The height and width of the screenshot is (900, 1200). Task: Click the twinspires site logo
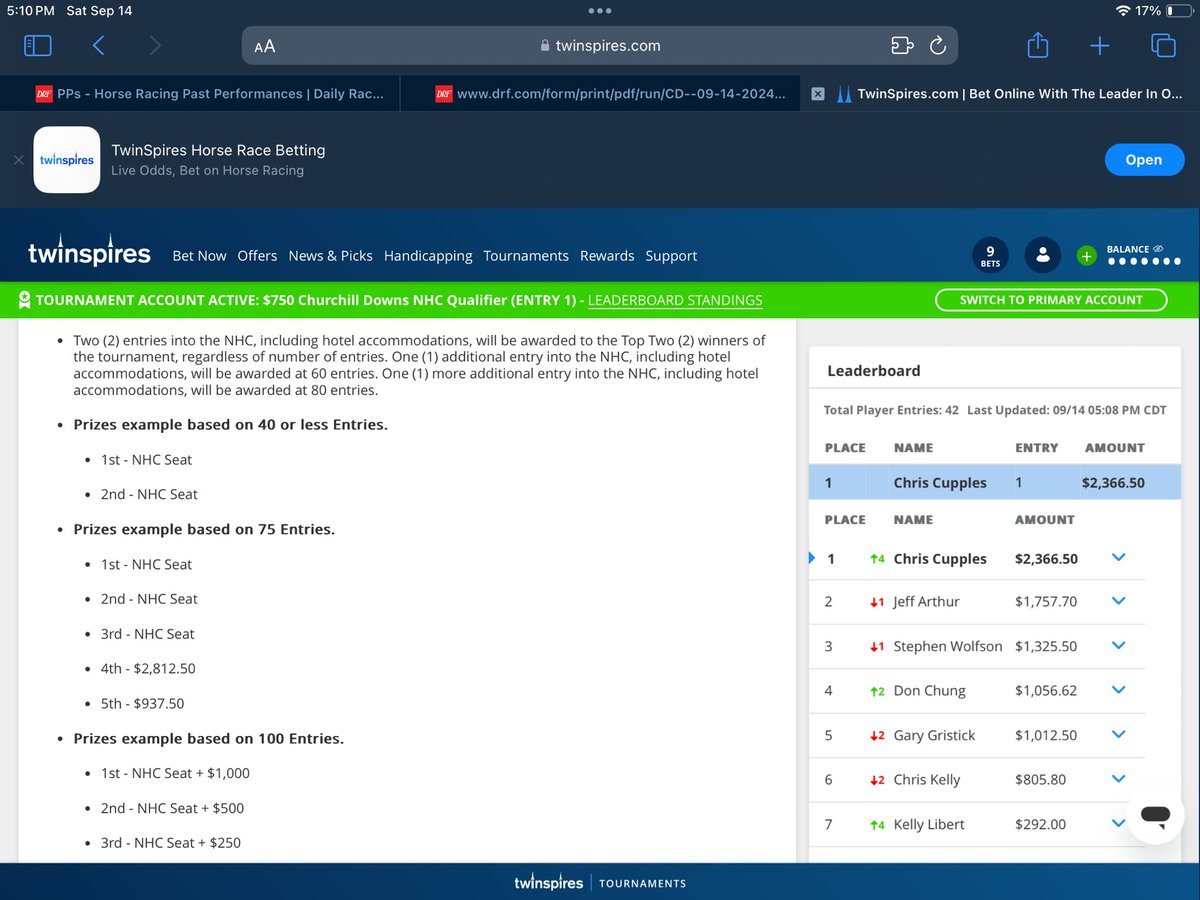point(90,251)
